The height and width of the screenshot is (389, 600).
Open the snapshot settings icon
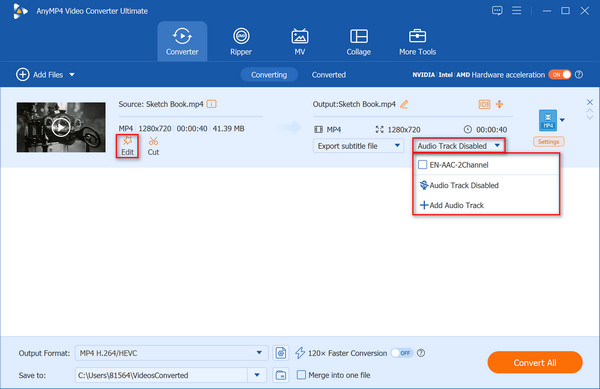point(280,353)
